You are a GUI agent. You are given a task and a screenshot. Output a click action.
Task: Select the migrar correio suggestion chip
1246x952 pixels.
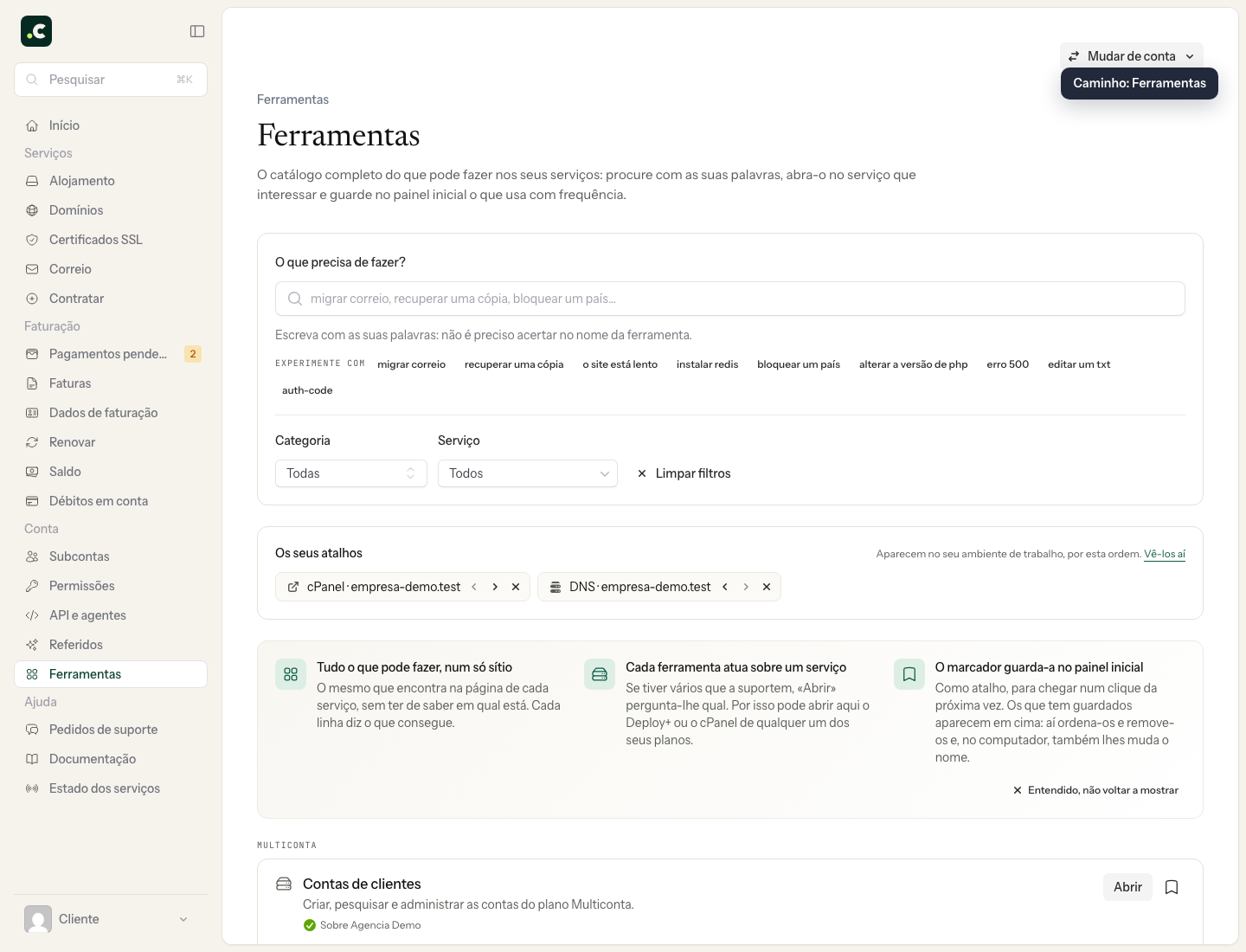411,364
